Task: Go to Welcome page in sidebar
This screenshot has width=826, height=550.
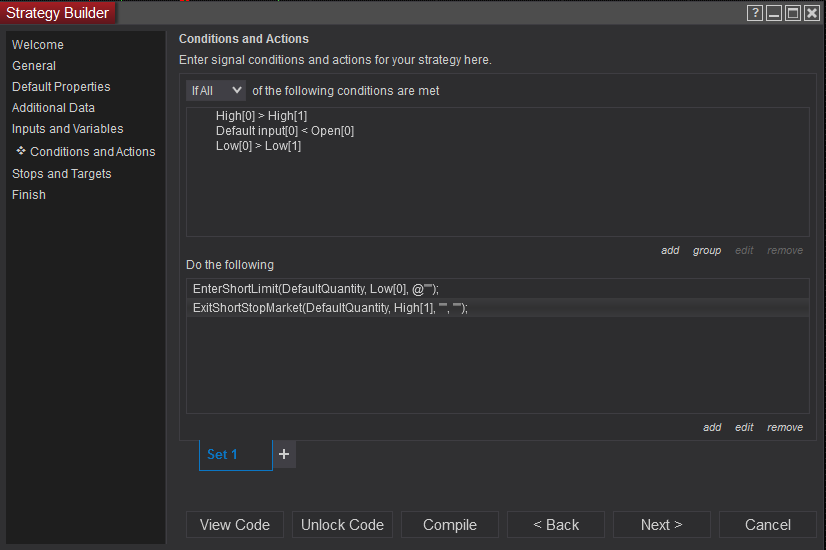Action: 38,45
